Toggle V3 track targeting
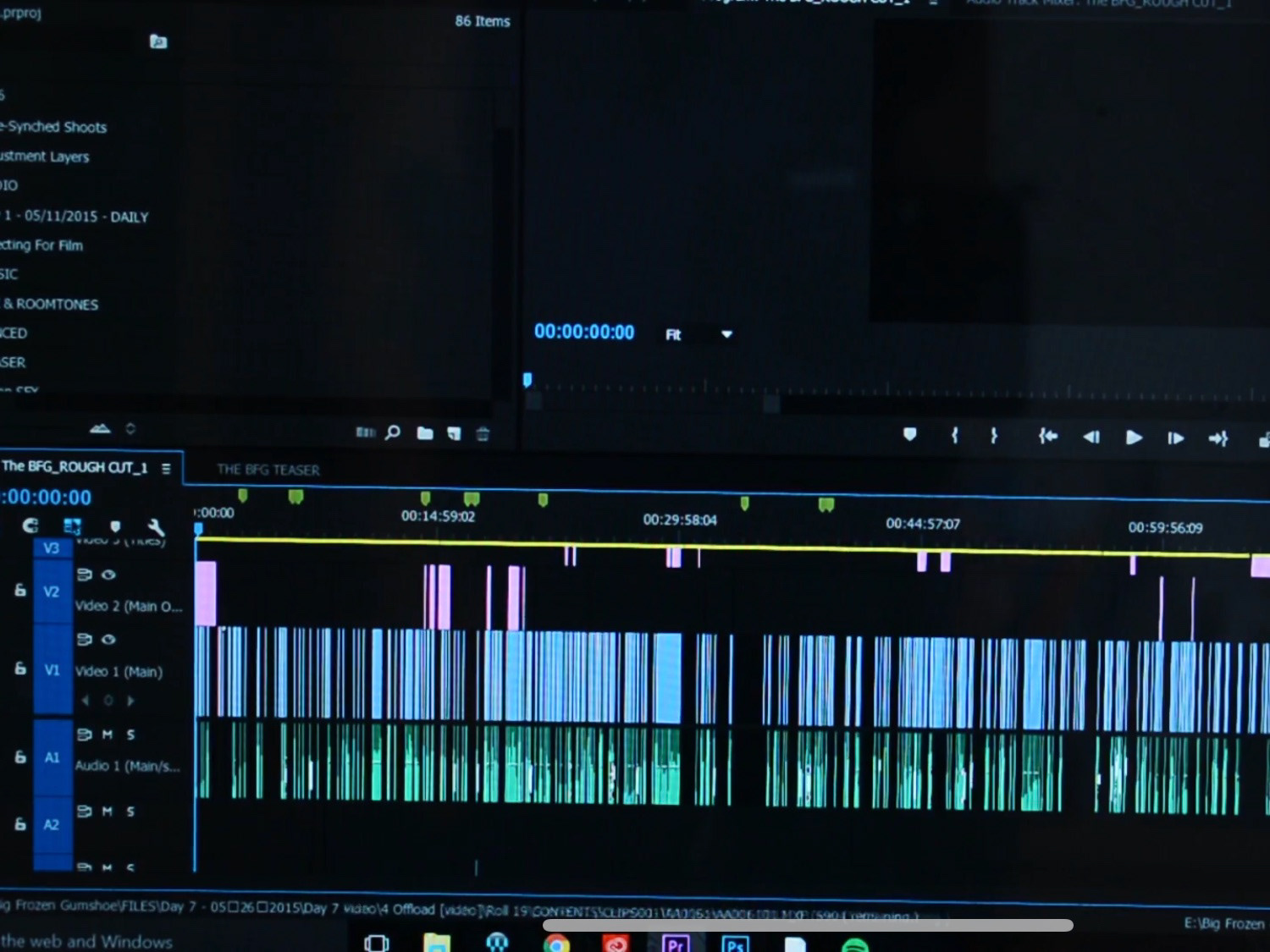The width and height of the screenshot is (1270, 952). coord(52,548)
